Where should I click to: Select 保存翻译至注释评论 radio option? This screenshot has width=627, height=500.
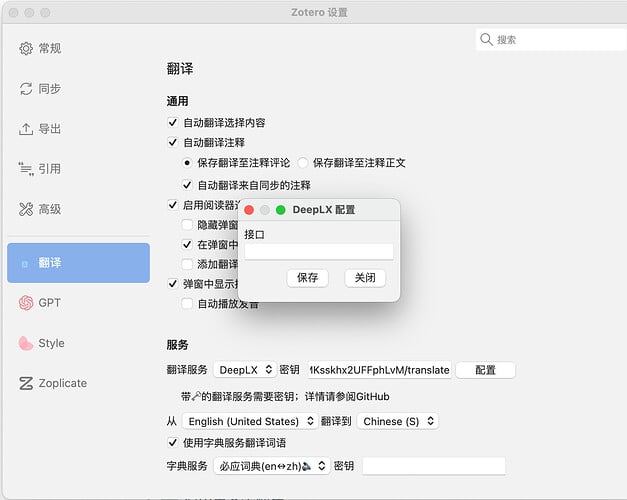(x=187, y=163)
